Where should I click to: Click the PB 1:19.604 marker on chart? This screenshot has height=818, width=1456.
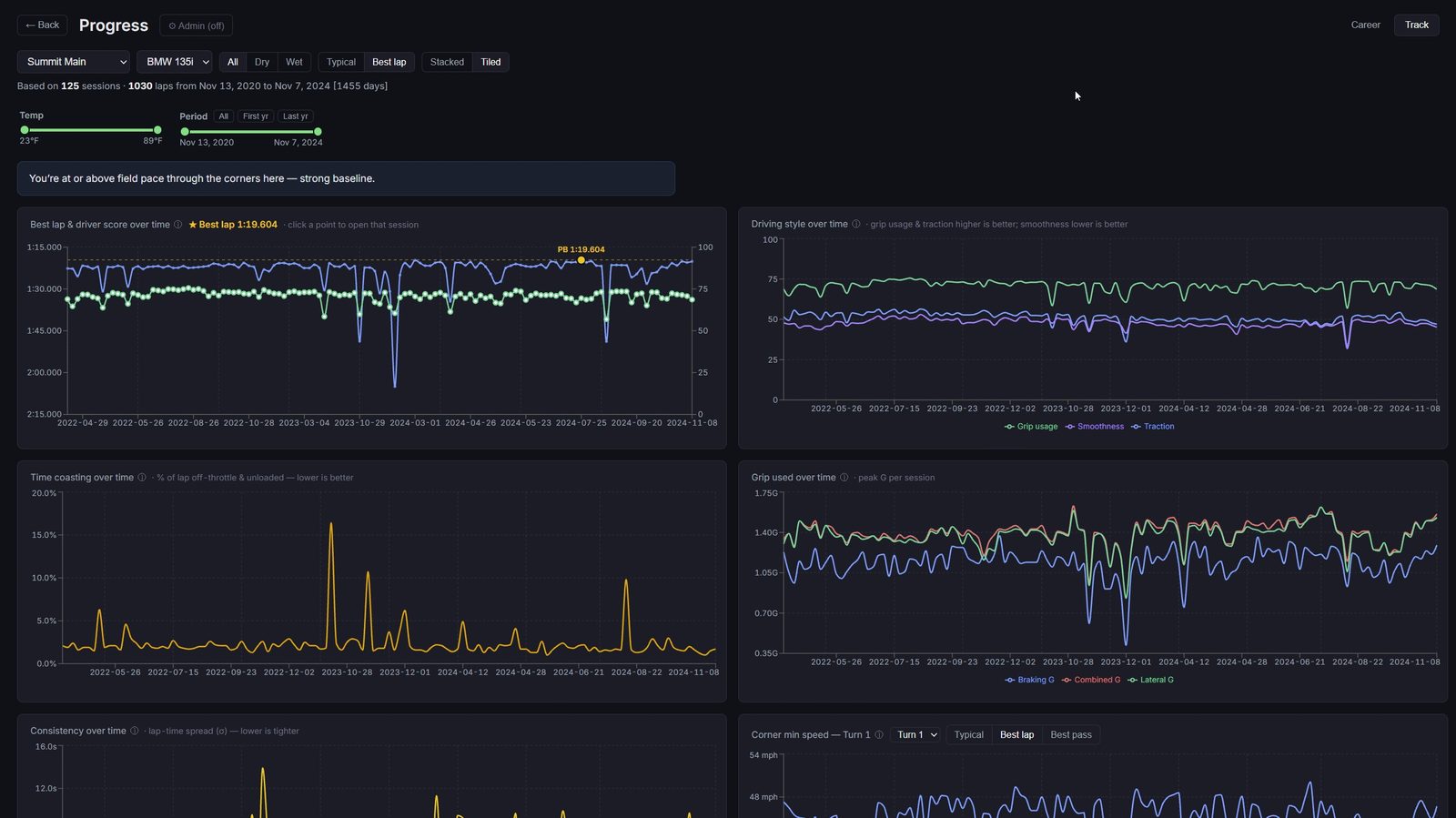coord(581,260)
